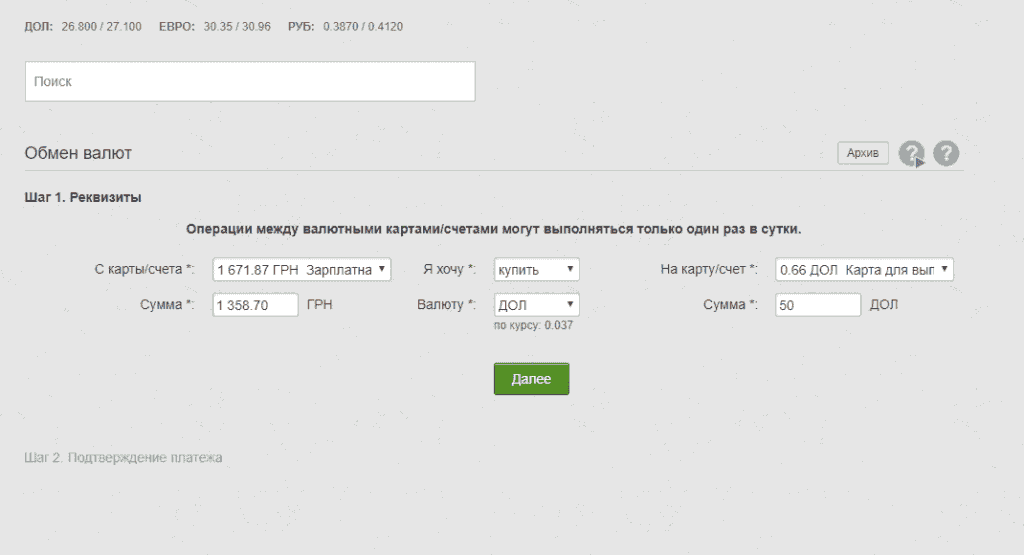Click the по курсу: 0.037 rate note
The image size is (1024, 555).
pyautogui.click(x=533, y=325)
